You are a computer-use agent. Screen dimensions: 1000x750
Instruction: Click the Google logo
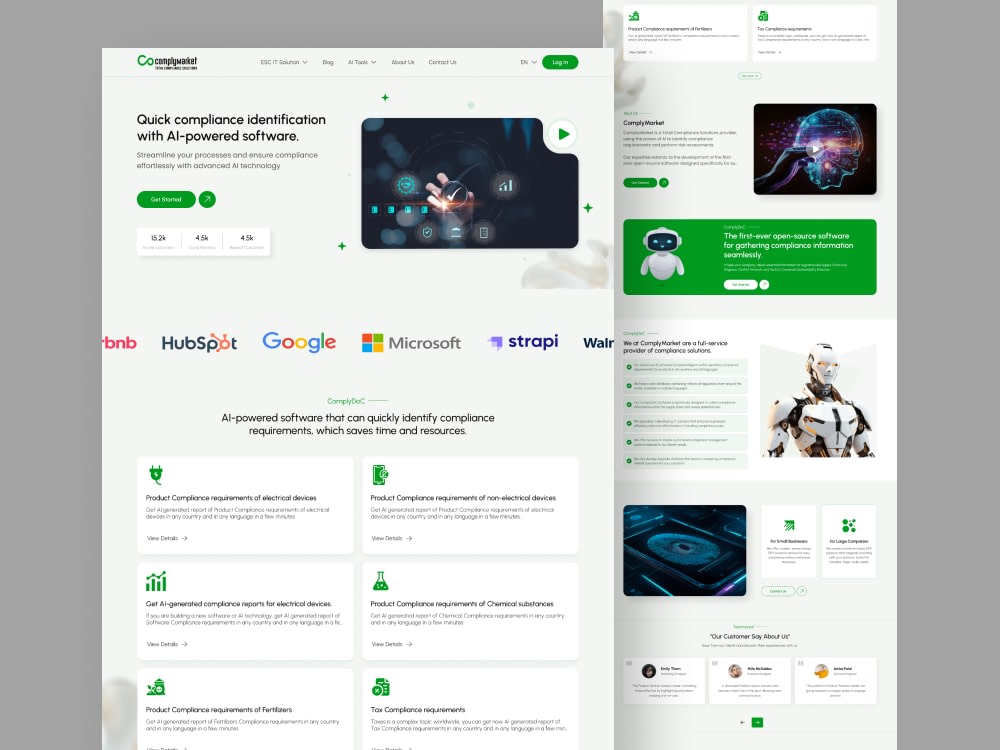[299, 342]
